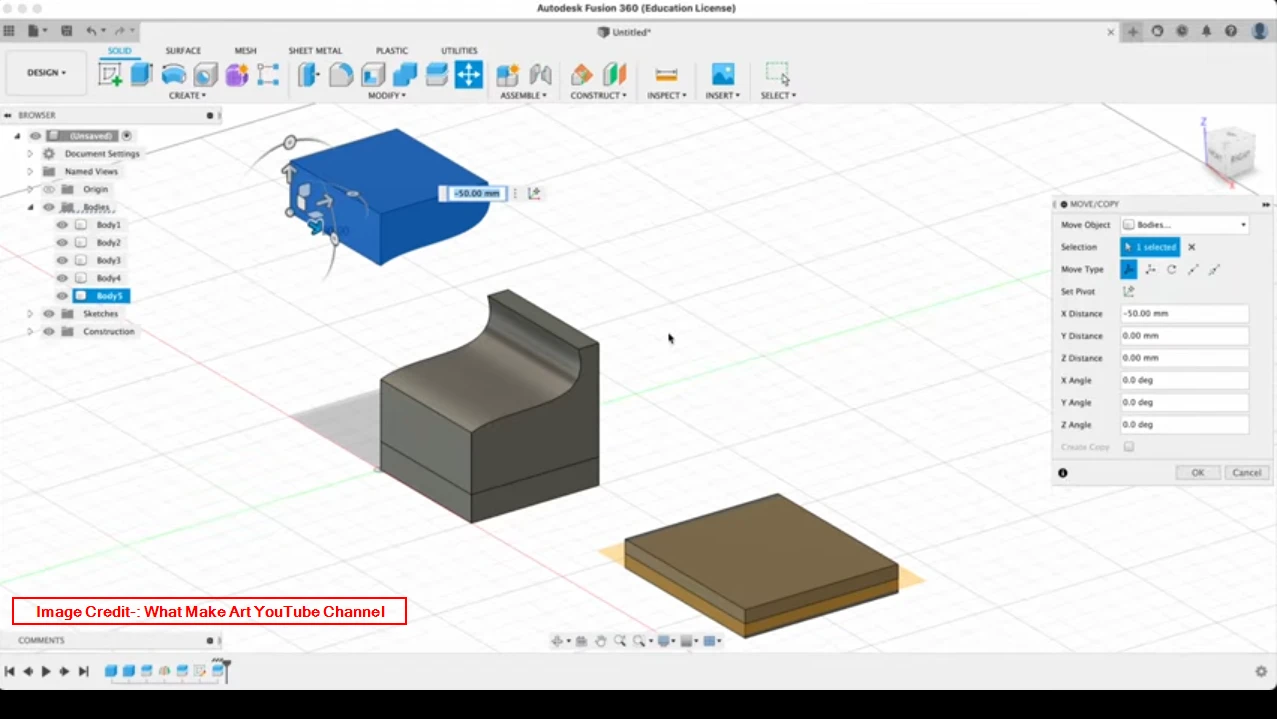Click the Insert image icon
Image resolution: width=1277 pixels, height=719 pixels.
tap(722, 74)
